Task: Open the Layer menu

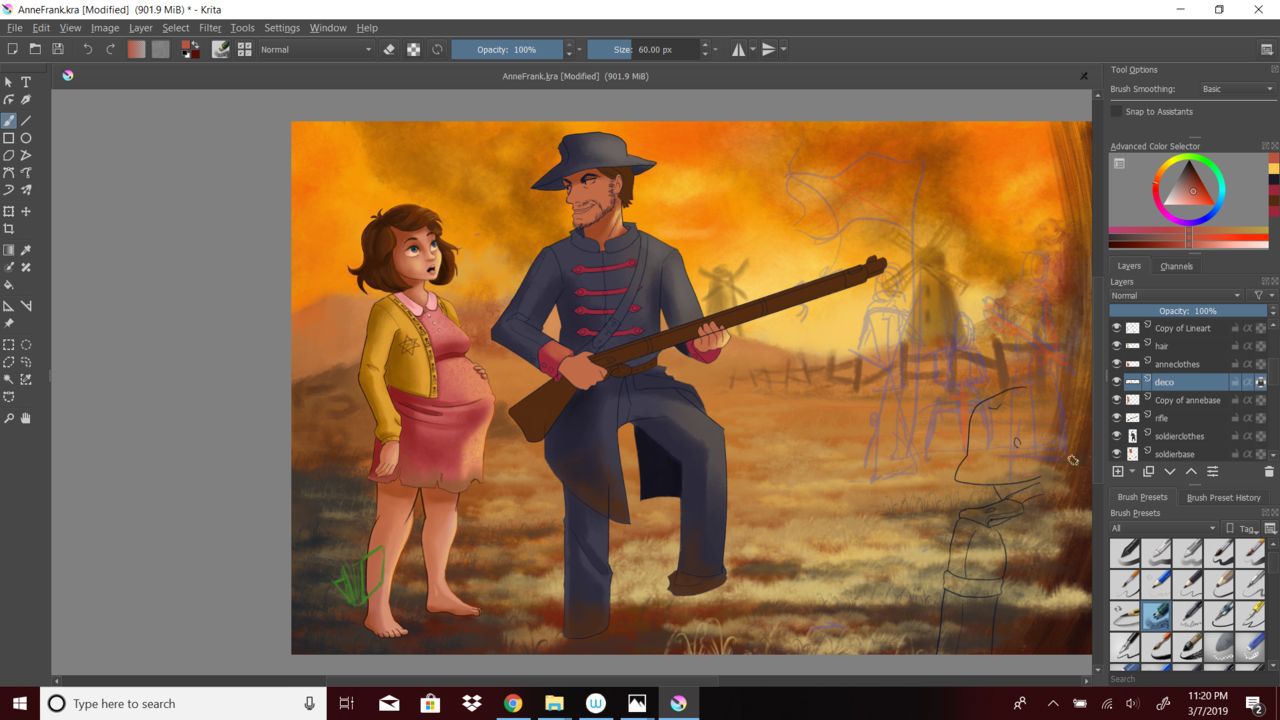Action: 141,28
